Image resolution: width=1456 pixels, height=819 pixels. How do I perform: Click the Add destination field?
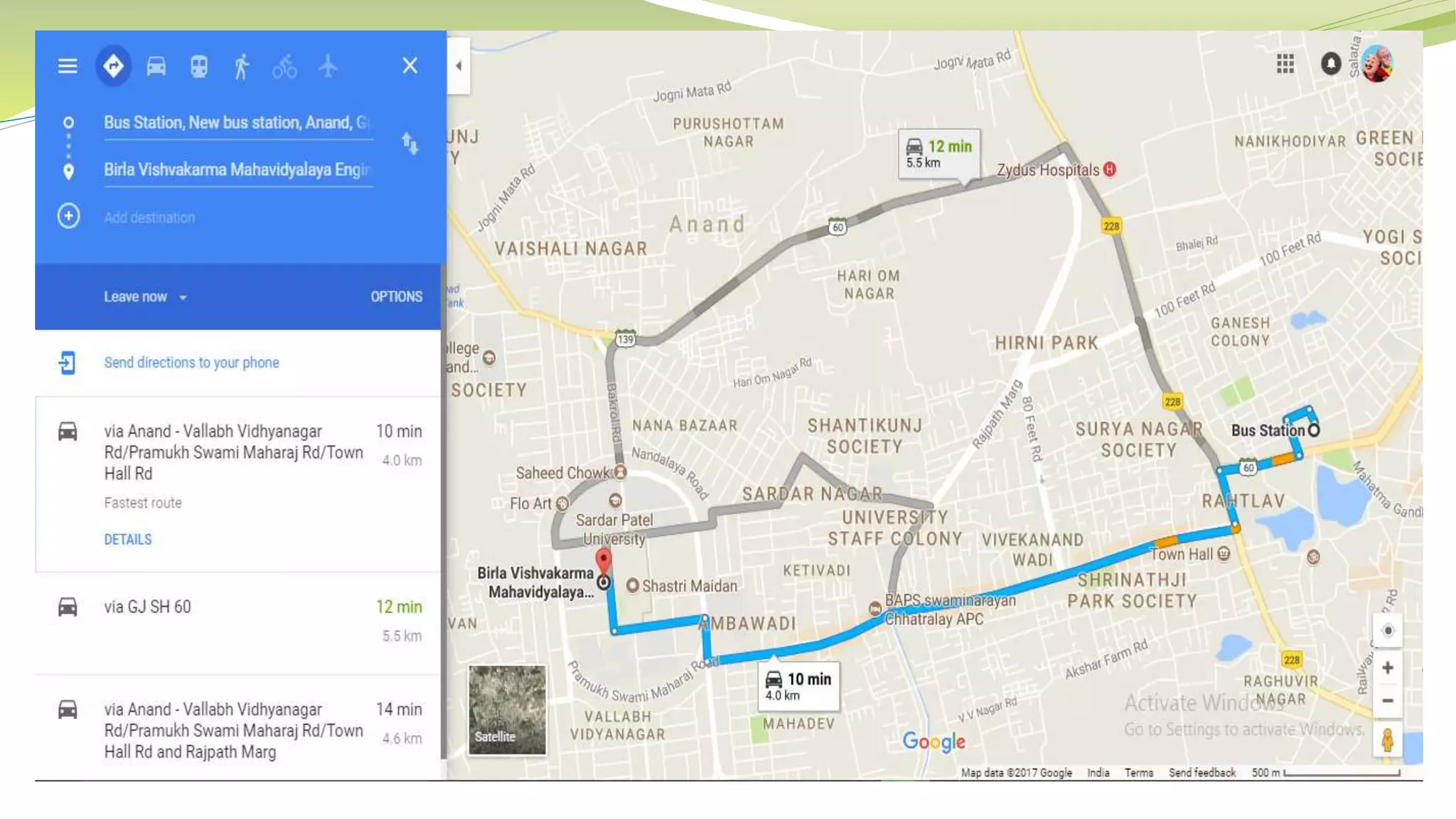pyautogui.click(x=238, y=218)
